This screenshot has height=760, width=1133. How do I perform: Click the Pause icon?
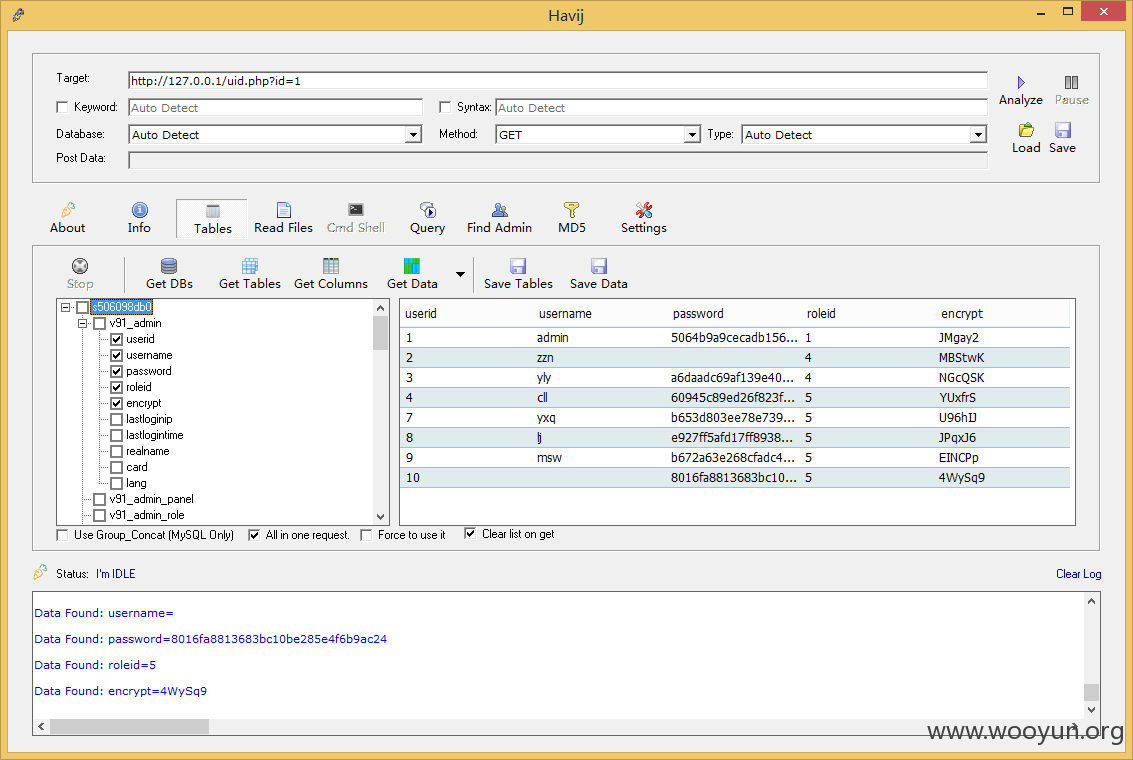pyautogui.click(x=1072, y=82)
